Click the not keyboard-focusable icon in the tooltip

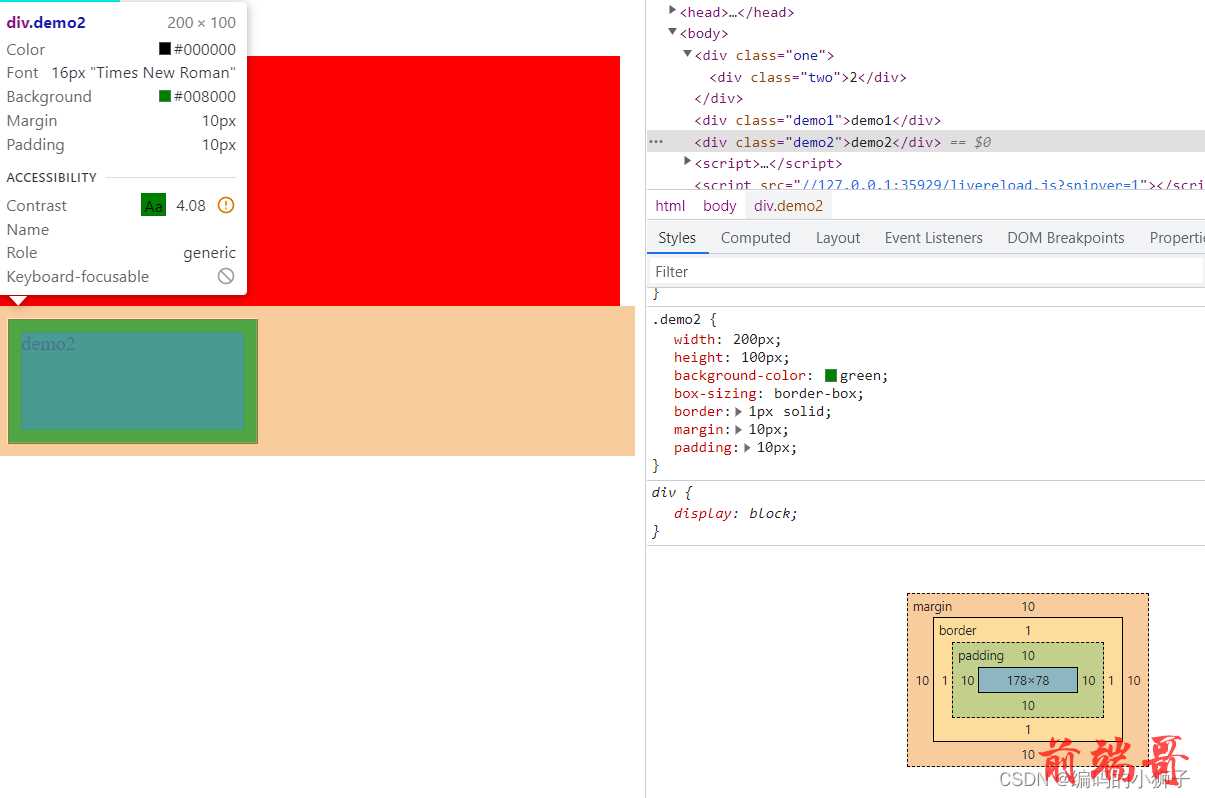[226, 276]
